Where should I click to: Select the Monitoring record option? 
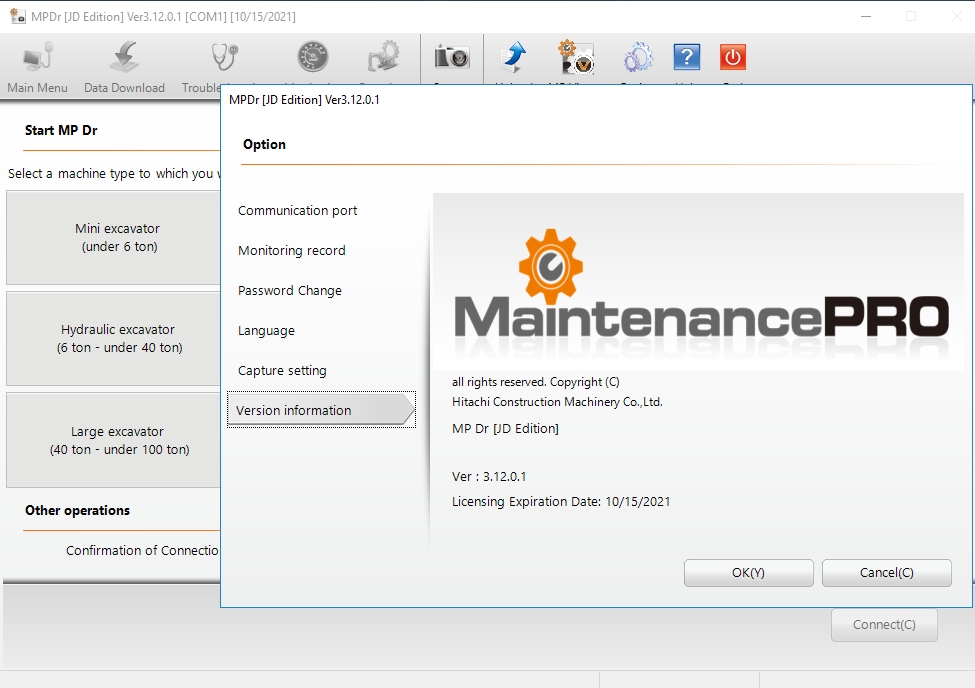click(x=292, y=250)
